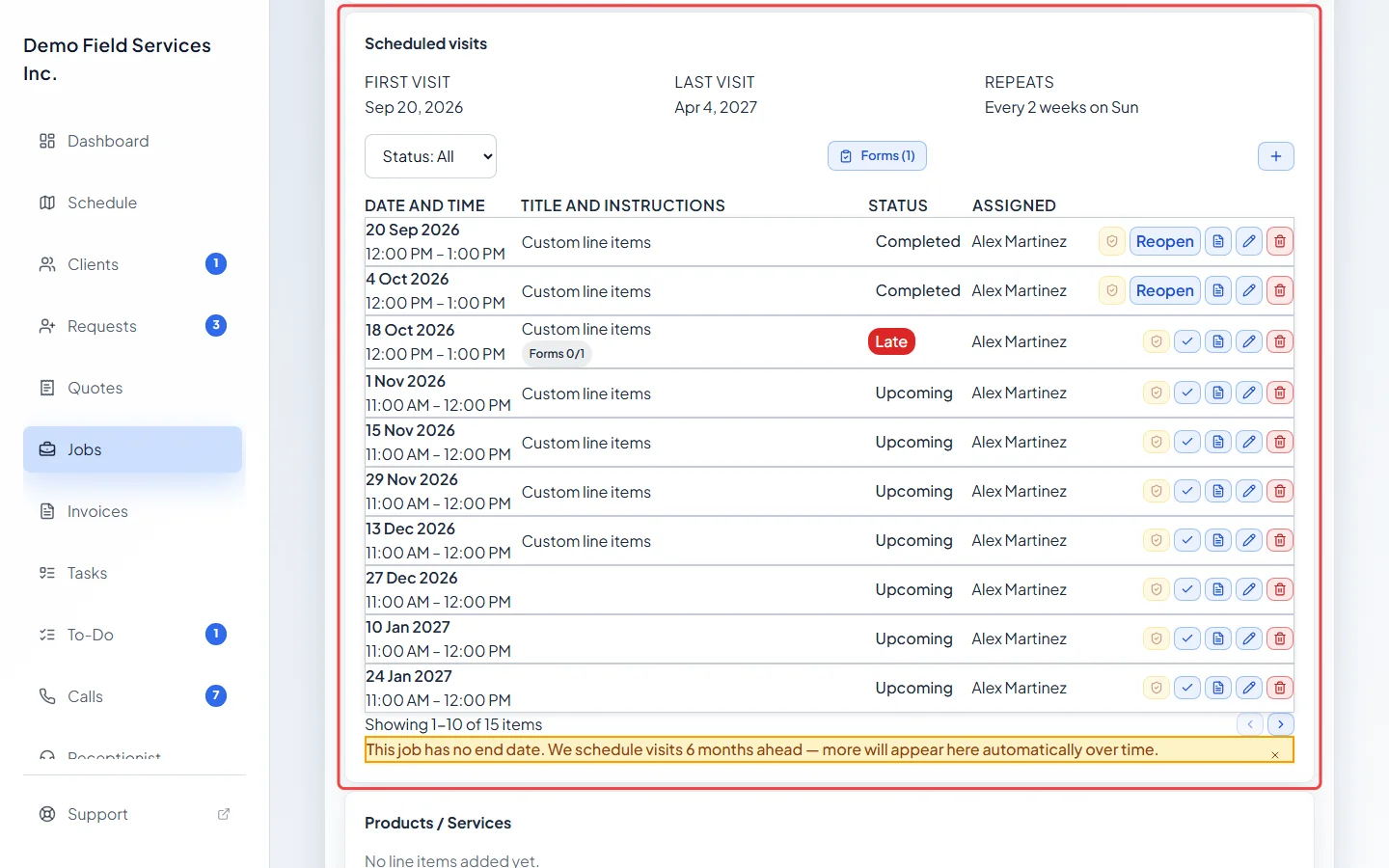Screen dimensions: 1389x868
Task: Mark the 27 Dec 2026 visit complete
Action: pyautogui.click(x=1187, y=589)
